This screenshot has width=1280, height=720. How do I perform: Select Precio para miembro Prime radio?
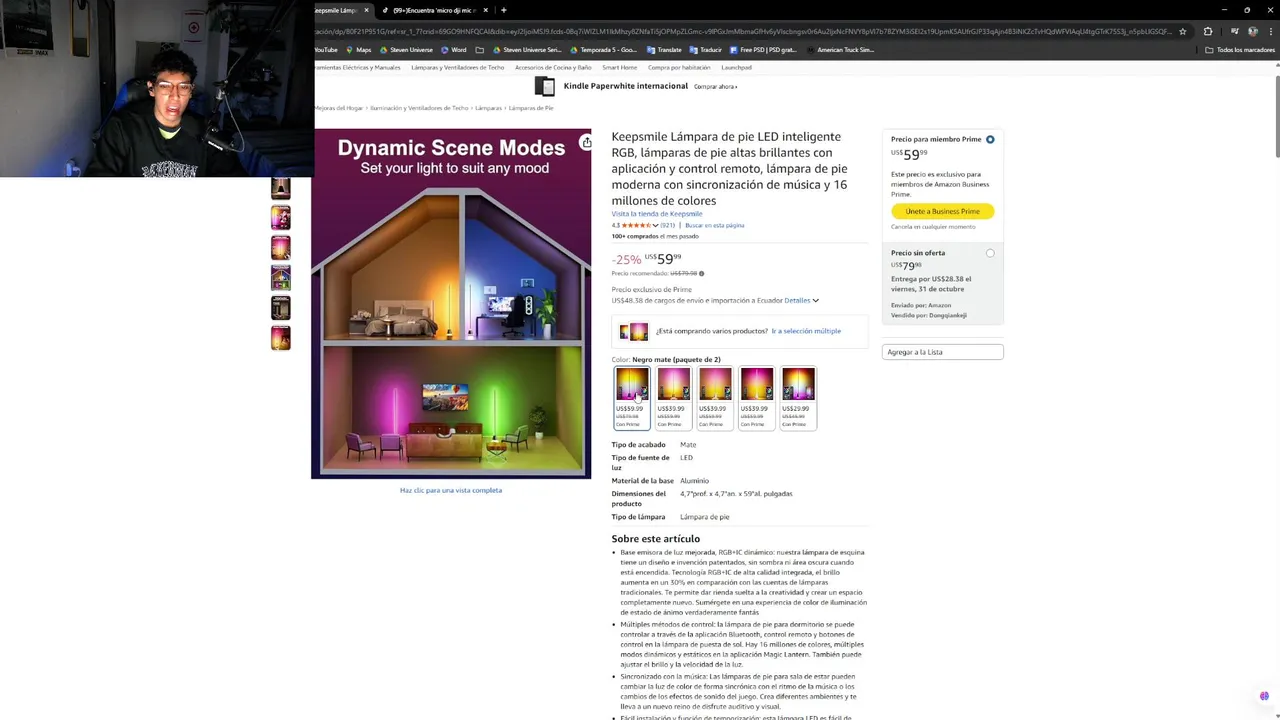pyautogui.click(x=990, y=139)
